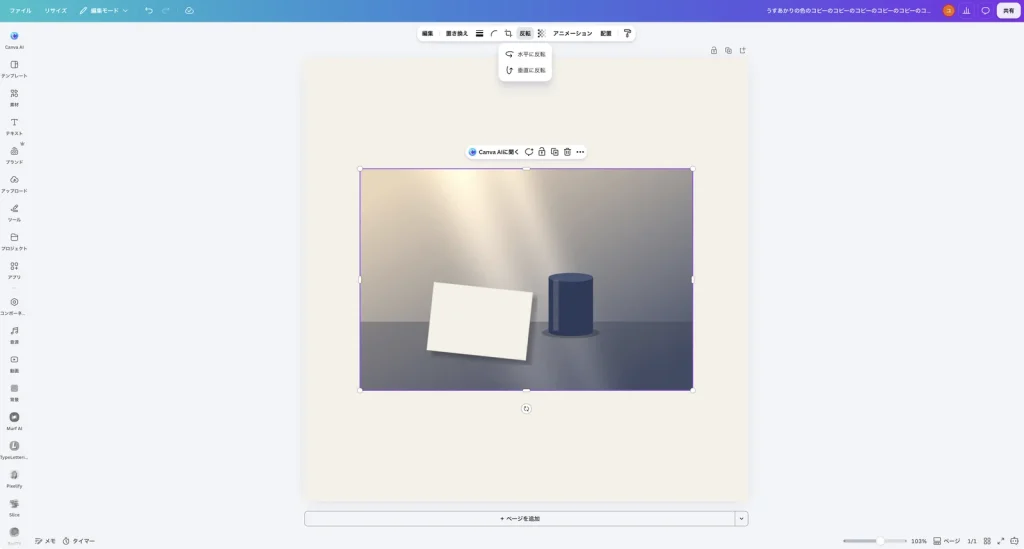Click the 103% zoom level value
The width and height of the screenshot is (1024, 549).
coord(919,541)
